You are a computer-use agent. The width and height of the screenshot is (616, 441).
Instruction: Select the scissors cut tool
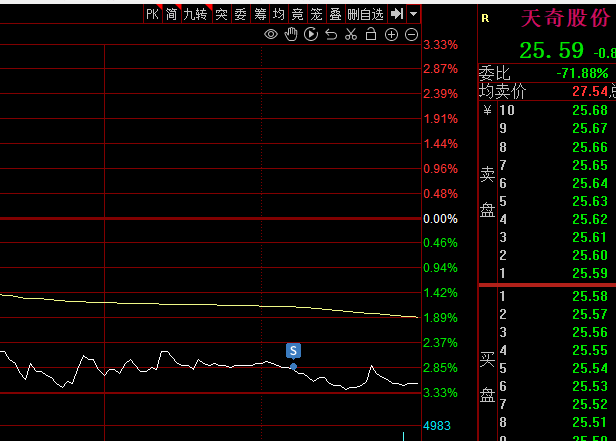(351, 35)
